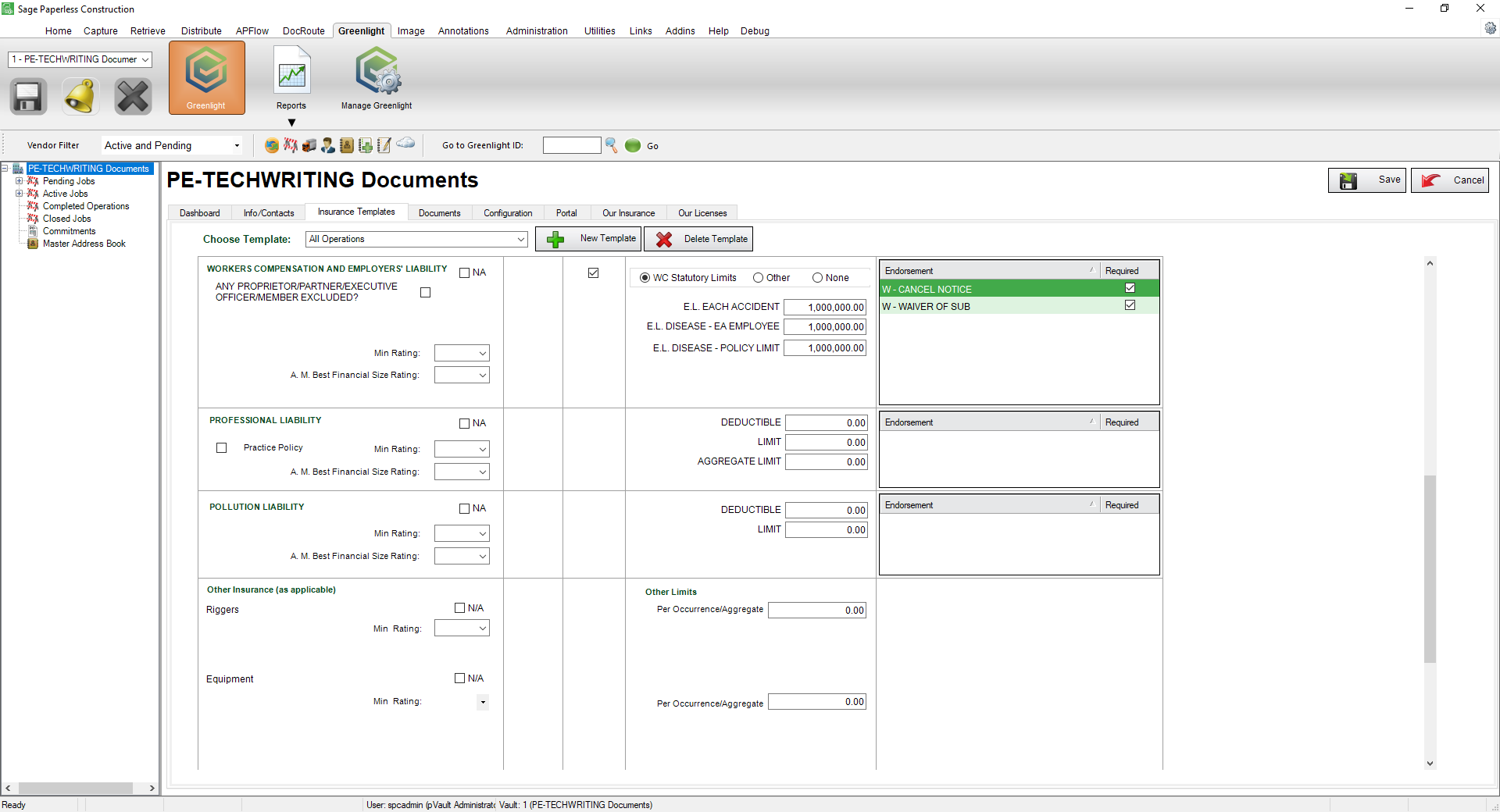Click the settings gear icon at top right
The height and width of the screenshot is (812, 1500).
click(1491, 28)
